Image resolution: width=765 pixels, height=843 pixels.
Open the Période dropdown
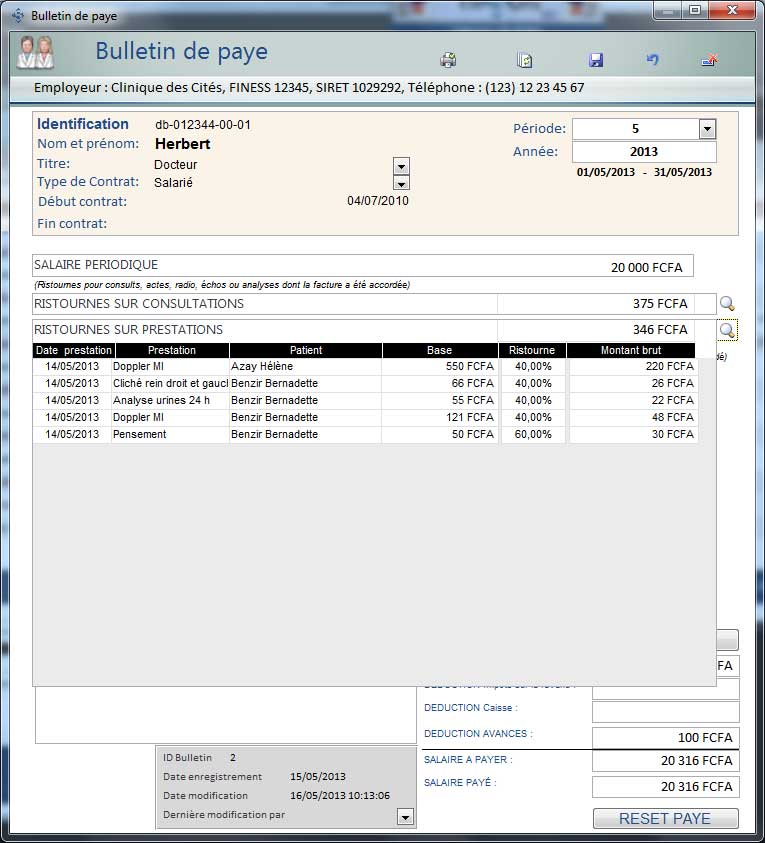[x=707, y=129]
